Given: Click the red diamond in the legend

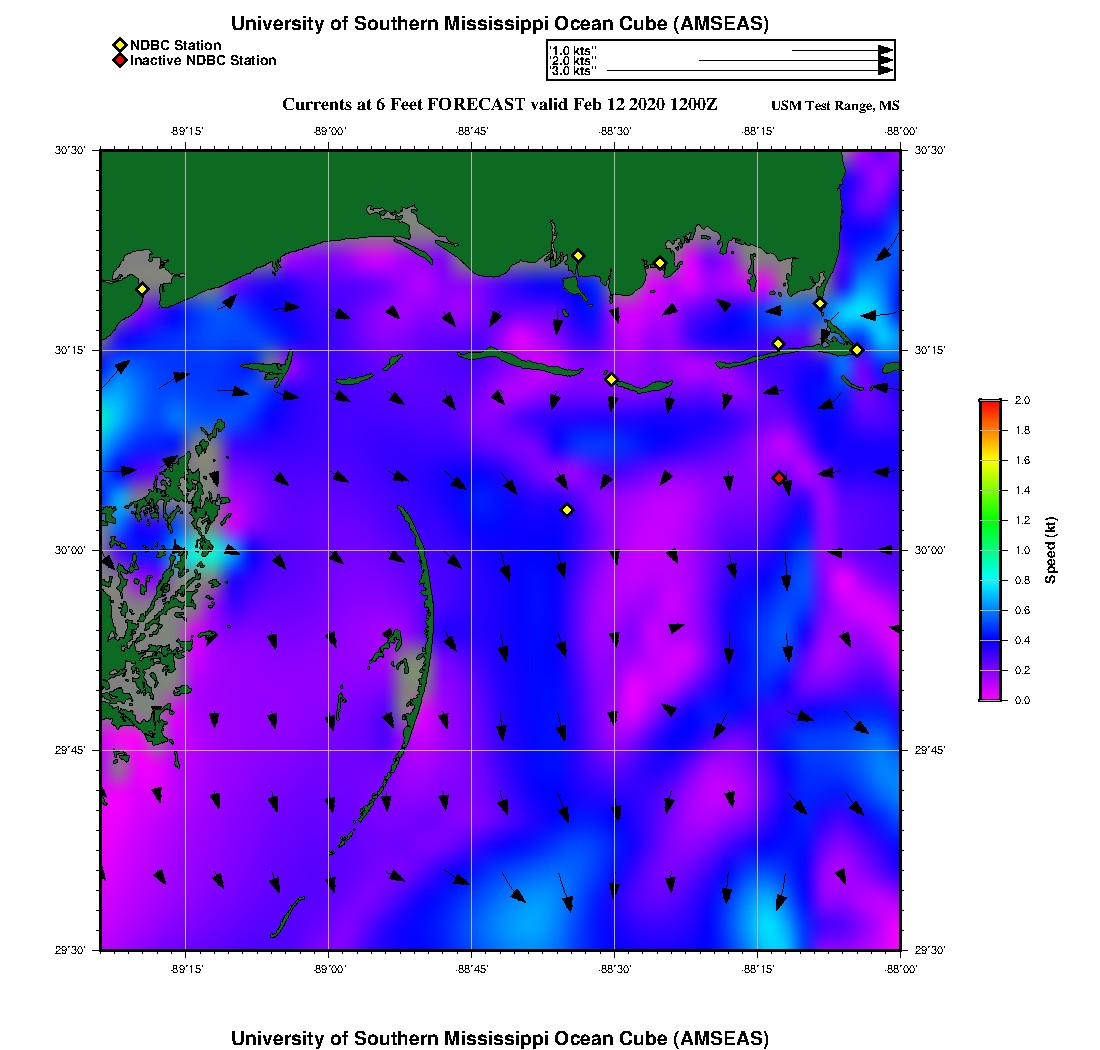Looking at the screenshot, I should (x=120, y=61).
